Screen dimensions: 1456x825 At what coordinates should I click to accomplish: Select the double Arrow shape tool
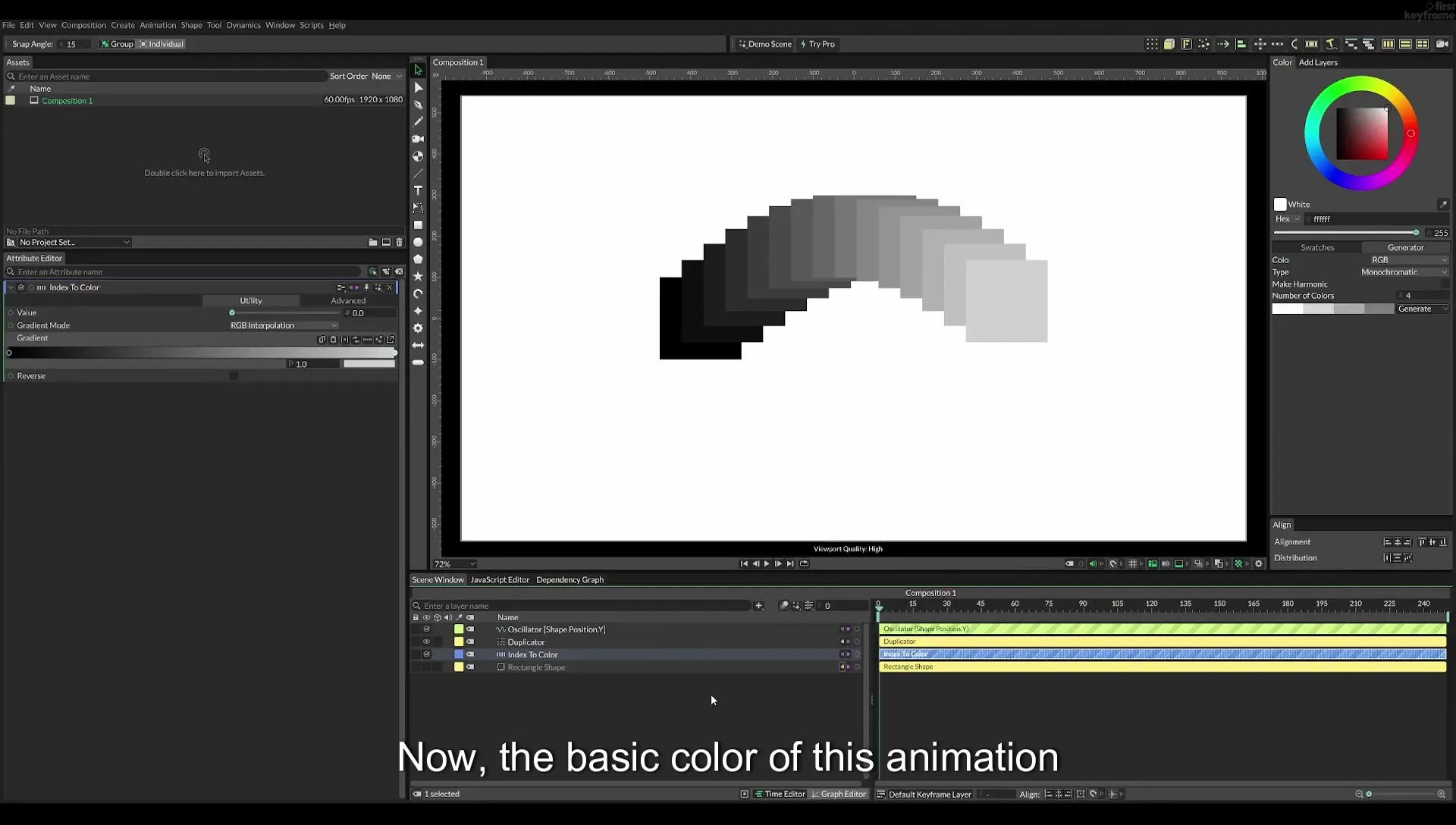click(x=418, y=346)
